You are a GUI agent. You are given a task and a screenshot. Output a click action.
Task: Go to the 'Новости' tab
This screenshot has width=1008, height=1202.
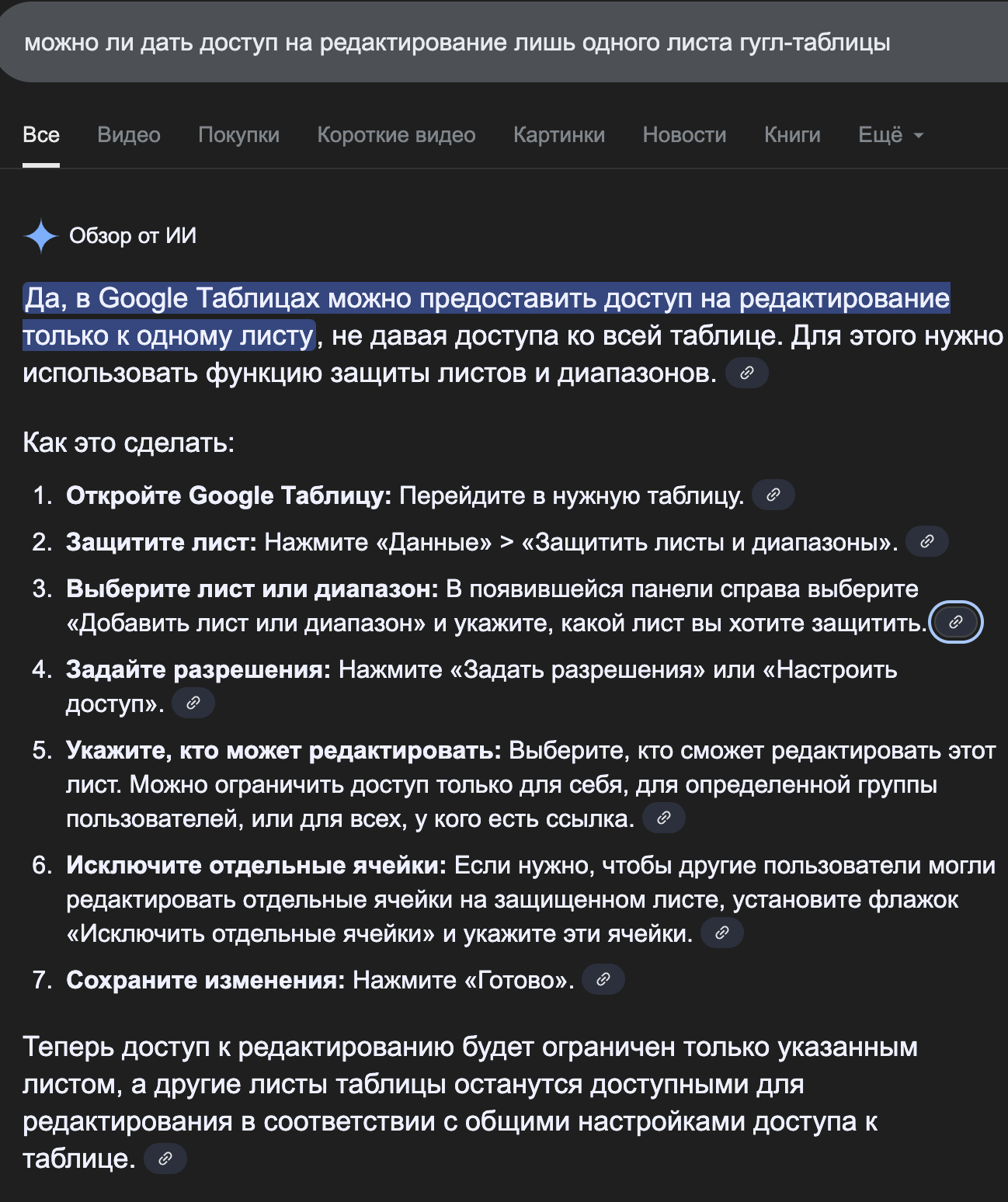point(684,135)
